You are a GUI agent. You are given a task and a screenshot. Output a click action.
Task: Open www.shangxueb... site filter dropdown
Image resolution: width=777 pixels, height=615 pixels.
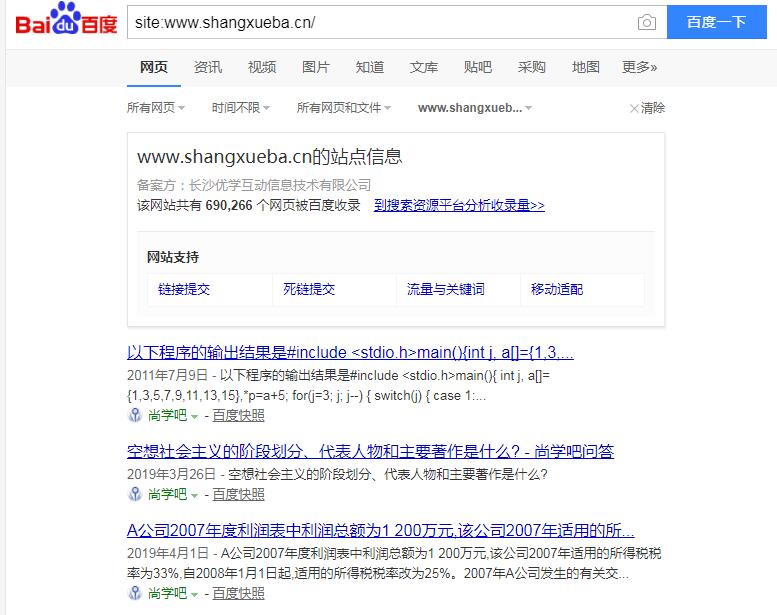click(474, 108)
